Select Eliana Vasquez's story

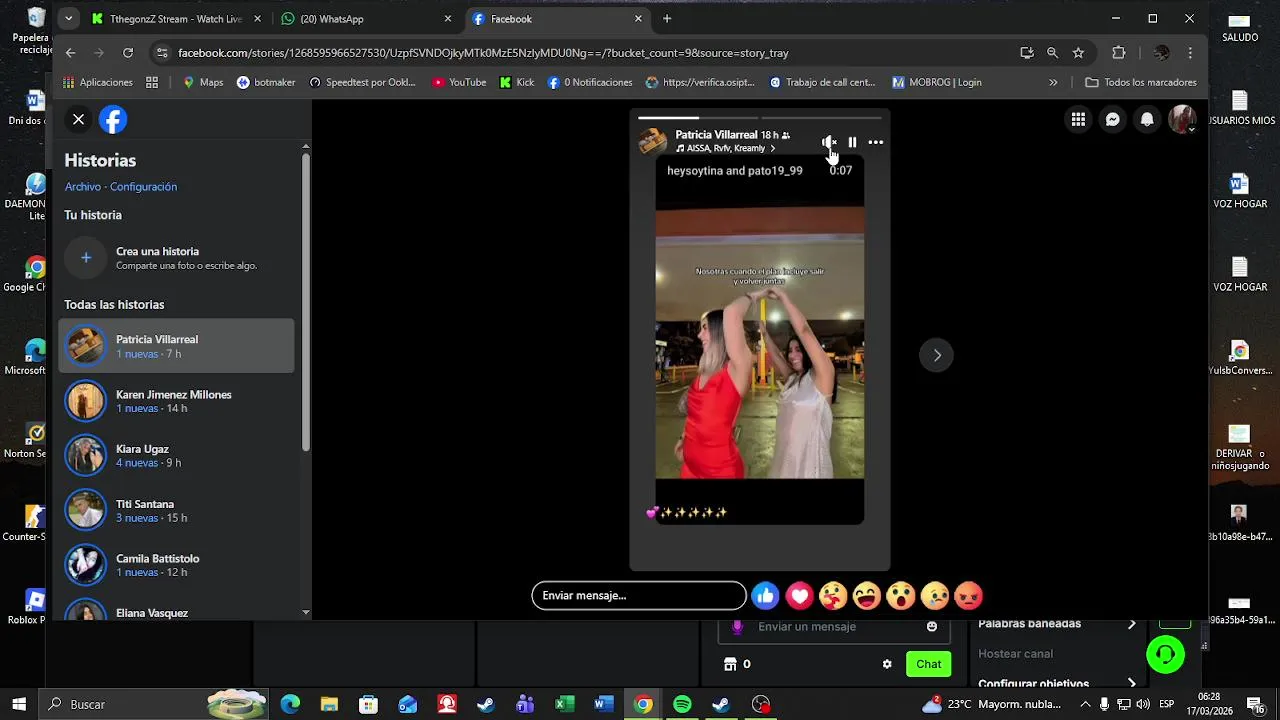click(177, 608)
